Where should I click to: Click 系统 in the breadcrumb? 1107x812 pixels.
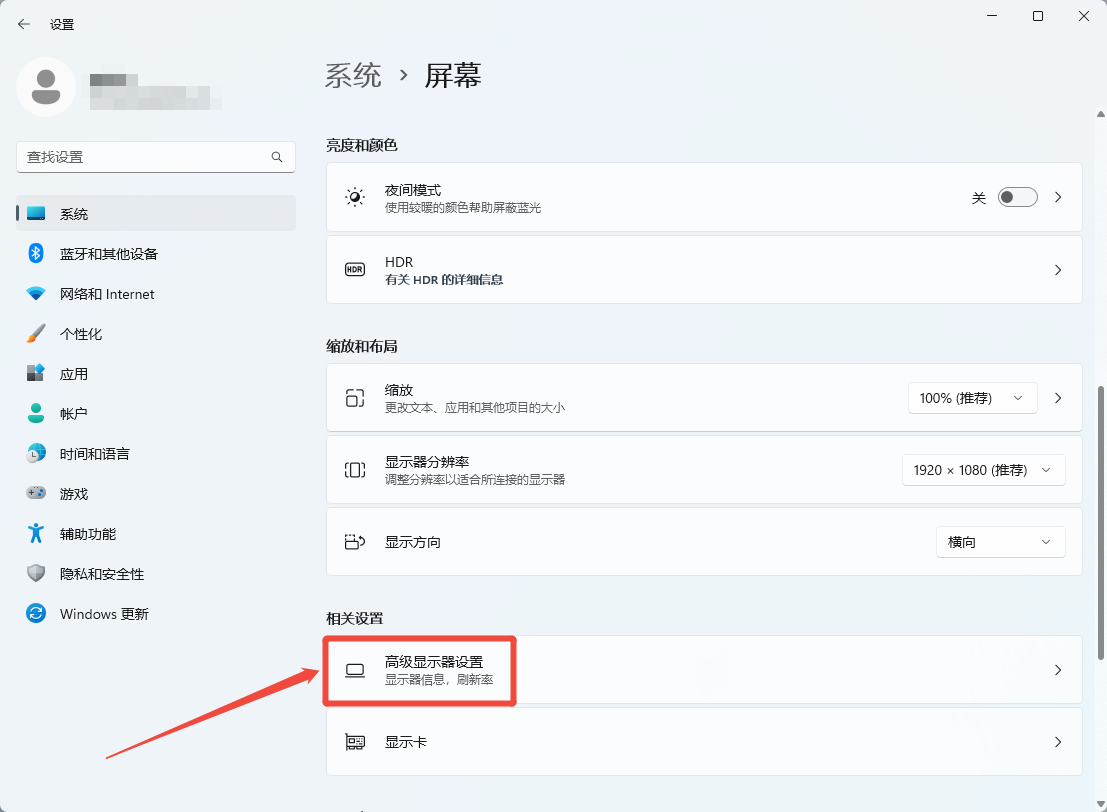[354, 76]
